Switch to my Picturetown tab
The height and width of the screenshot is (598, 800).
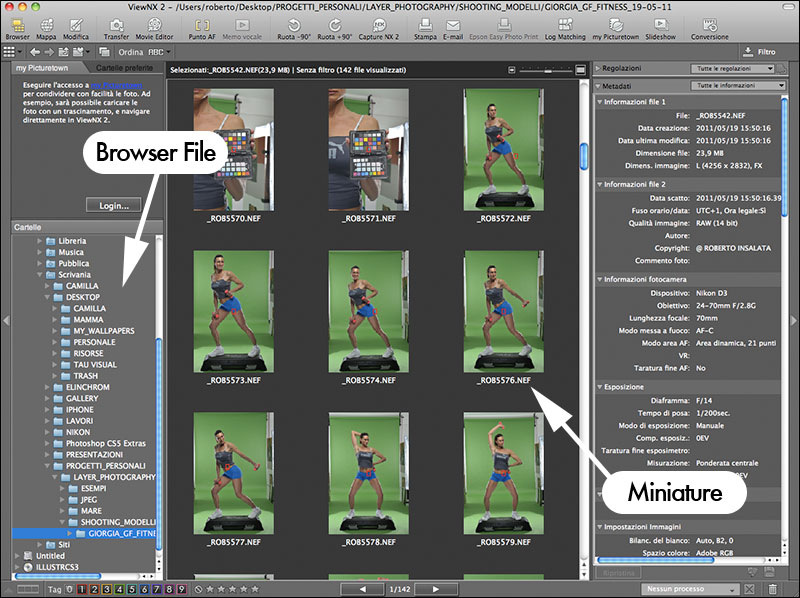(42, 68)
